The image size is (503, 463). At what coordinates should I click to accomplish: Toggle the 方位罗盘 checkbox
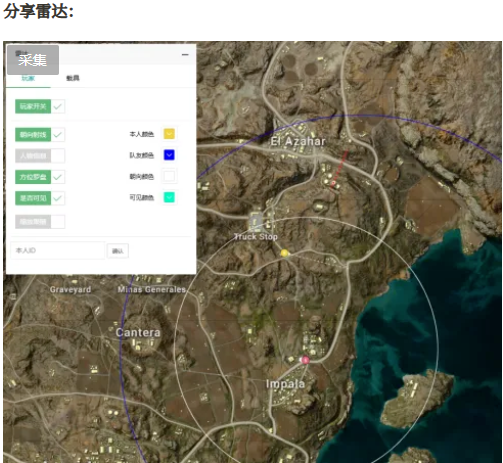point(58,177)
